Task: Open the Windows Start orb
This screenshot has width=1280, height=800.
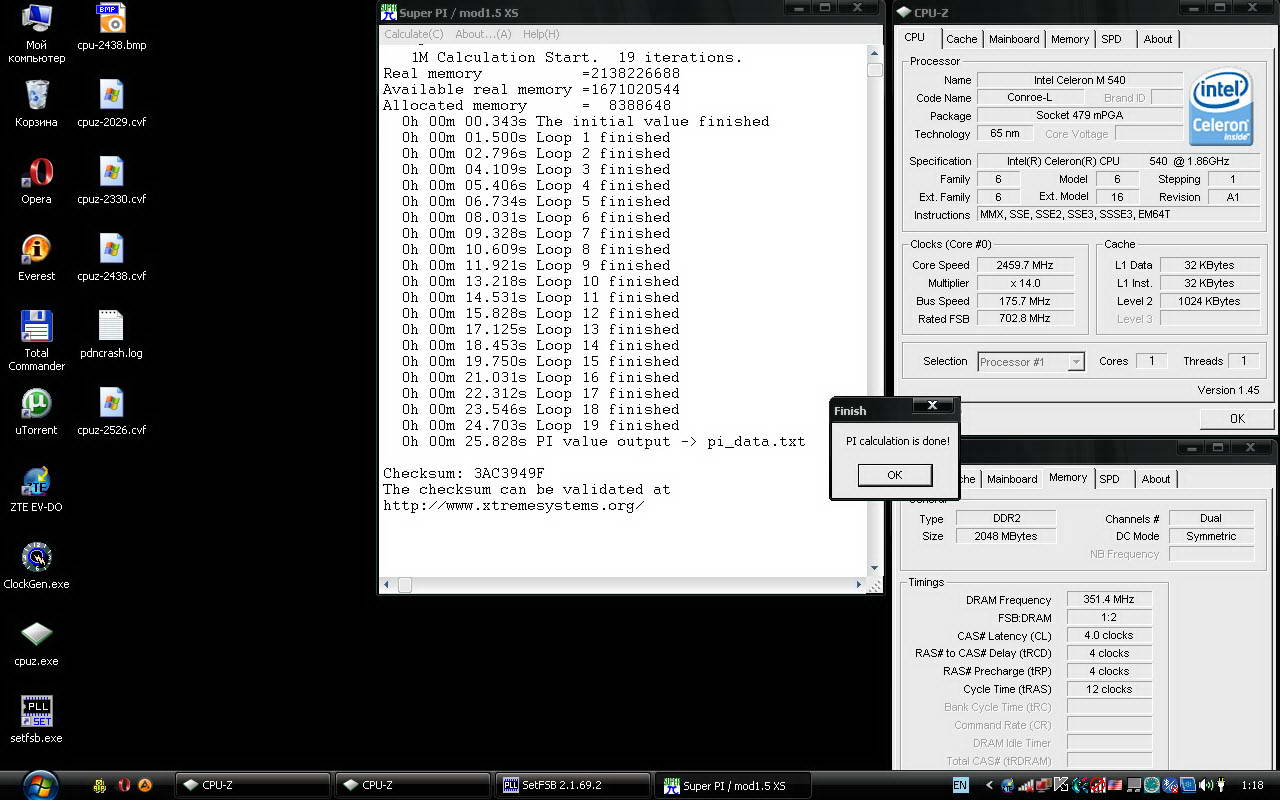Action: [40, 785]
